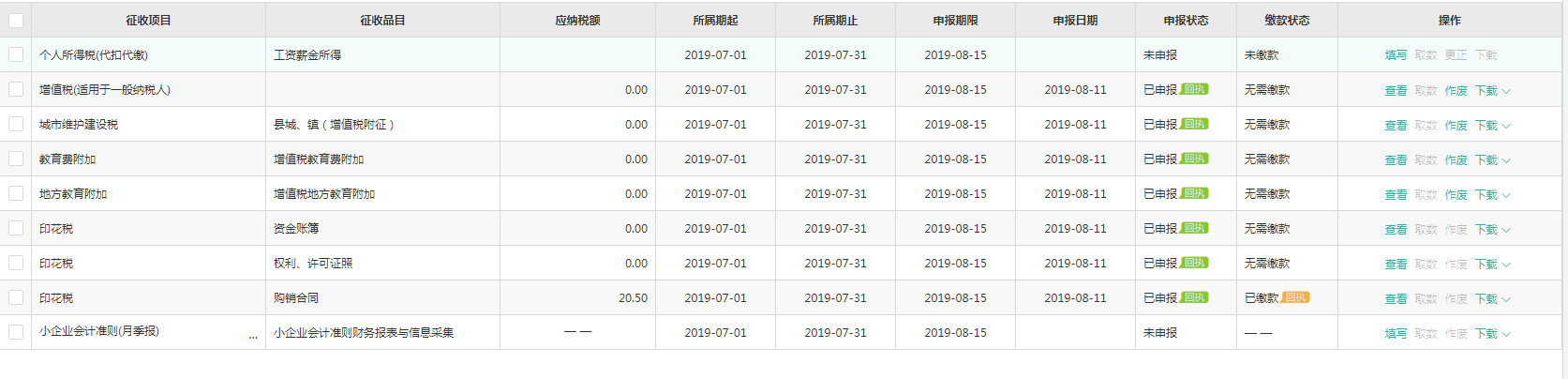
Task: Check the 教育费附加 row checkbox
Action: 16,159
